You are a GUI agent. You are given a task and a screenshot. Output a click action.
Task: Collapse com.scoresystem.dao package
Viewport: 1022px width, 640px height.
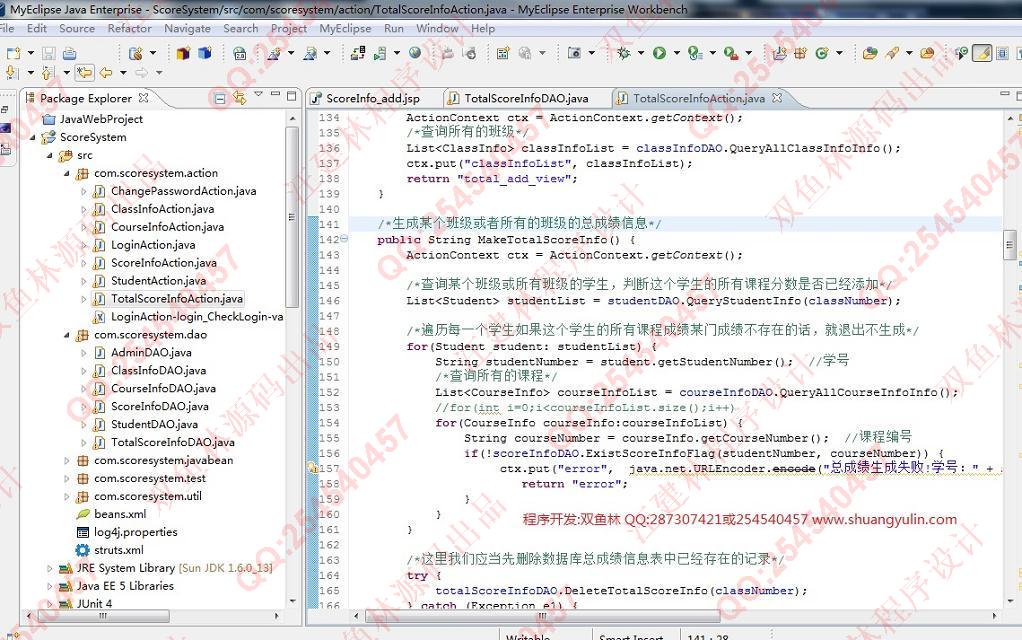(x=66, y=335)
